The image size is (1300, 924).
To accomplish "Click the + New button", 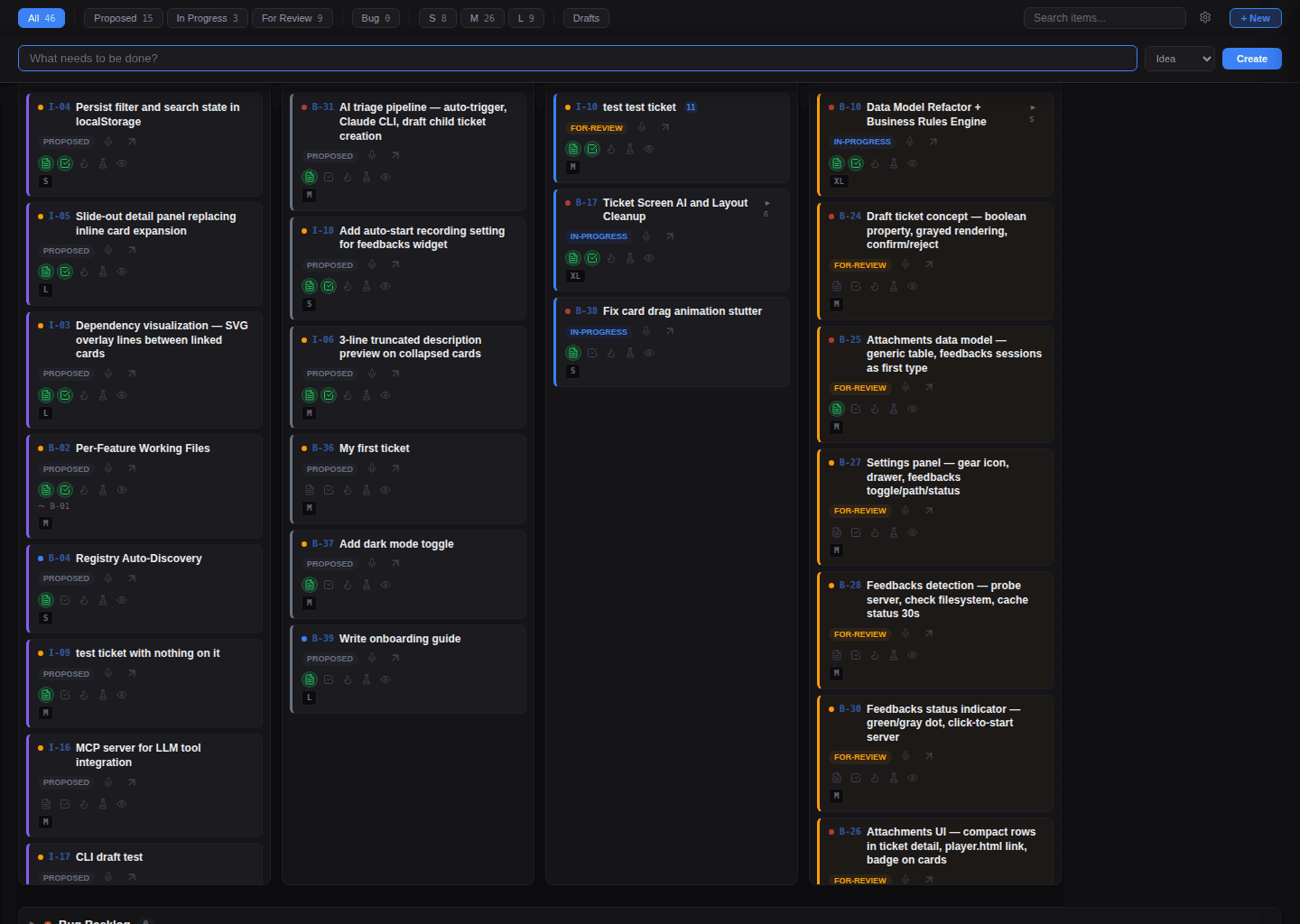I will 1255,18.
